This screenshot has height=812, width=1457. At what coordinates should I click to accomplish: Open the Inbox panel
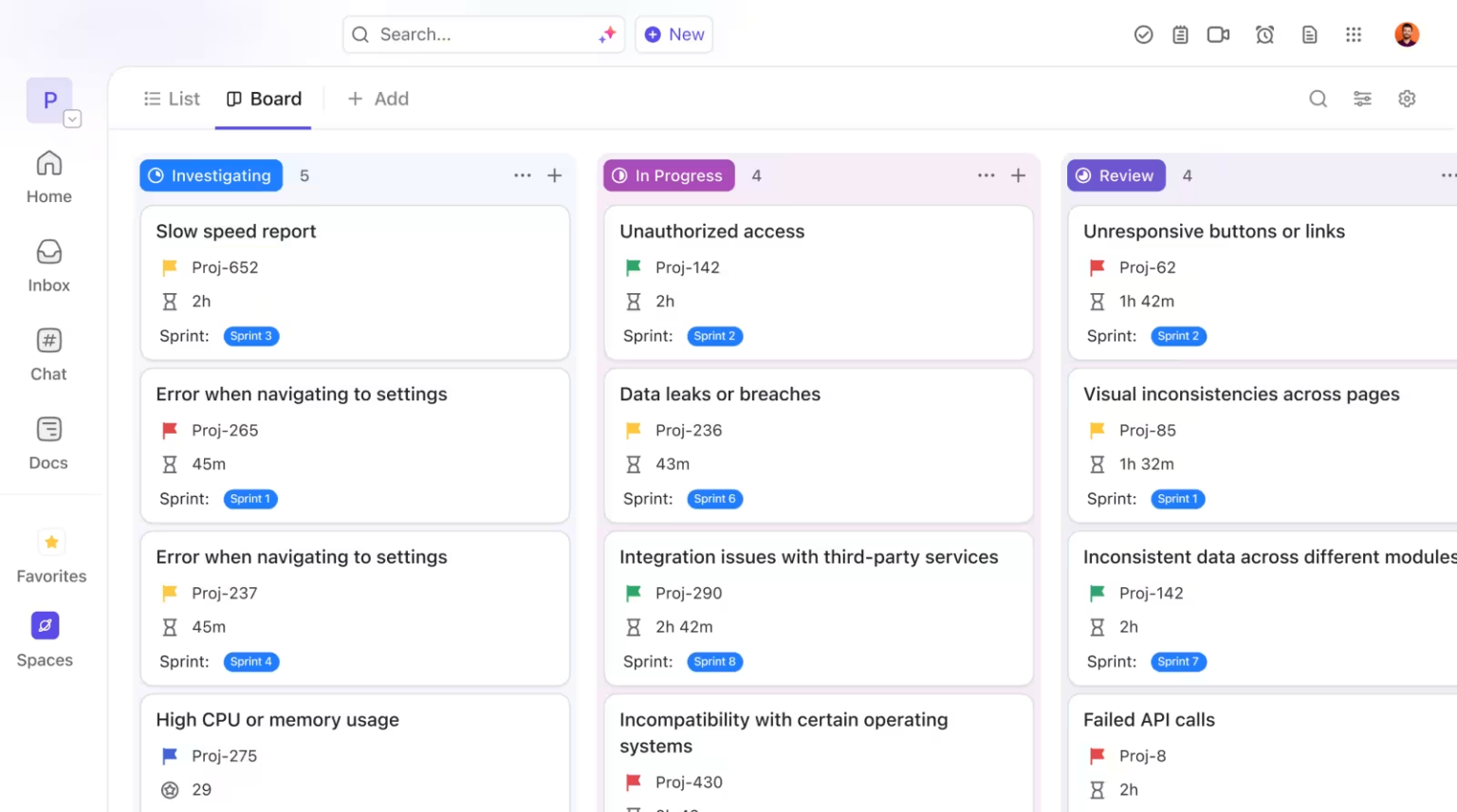[48, 265]
